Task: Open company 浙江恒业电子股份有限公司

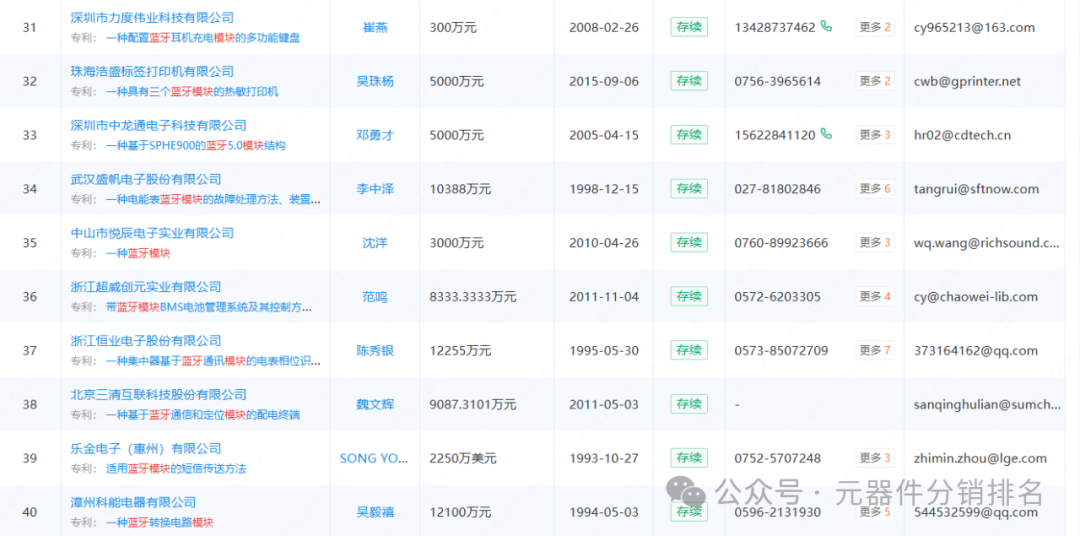Action: tap(146, 340)
